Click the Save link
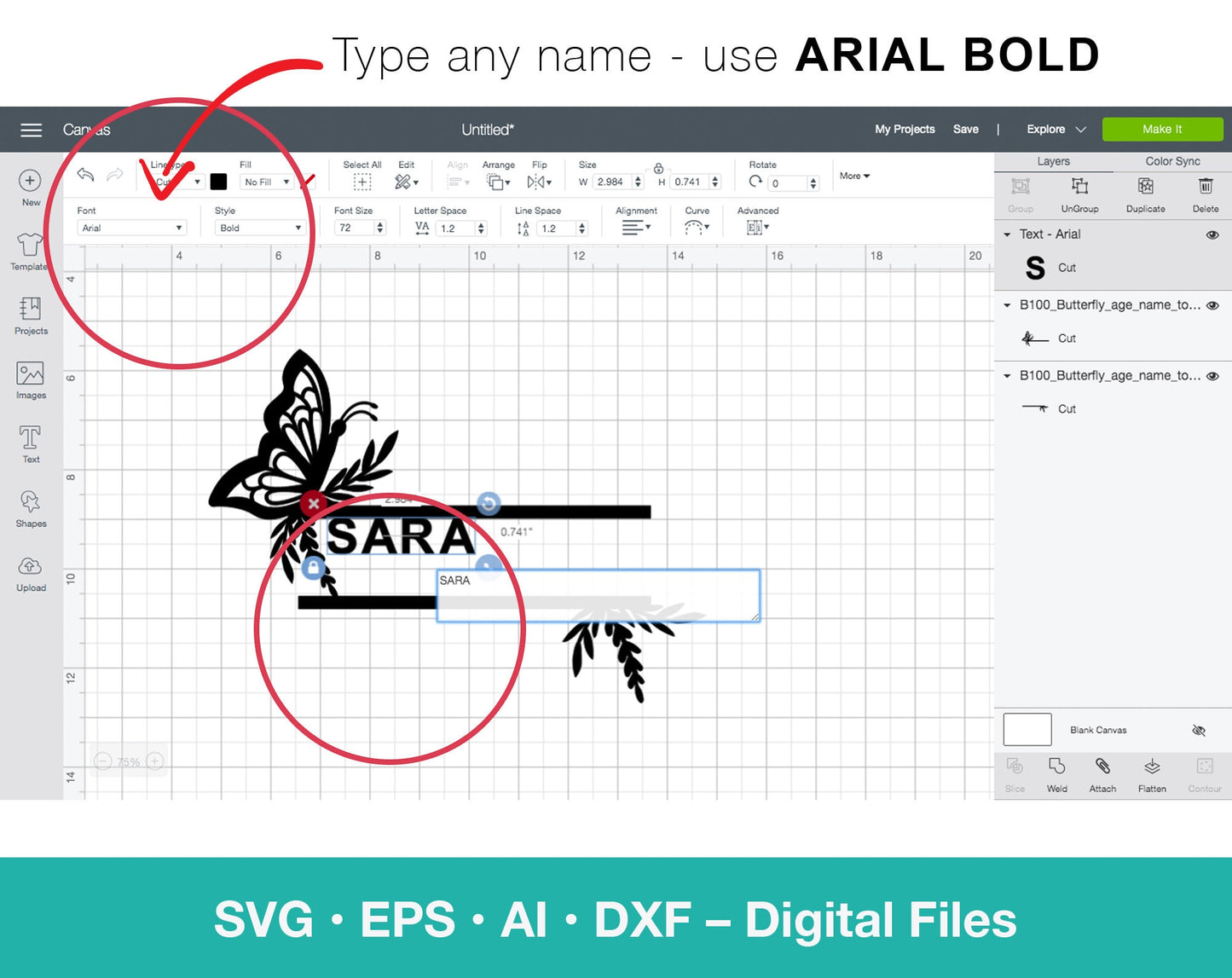Viewport: 1232px width, 978px height. pyautogui.click(x=965, y=130)
